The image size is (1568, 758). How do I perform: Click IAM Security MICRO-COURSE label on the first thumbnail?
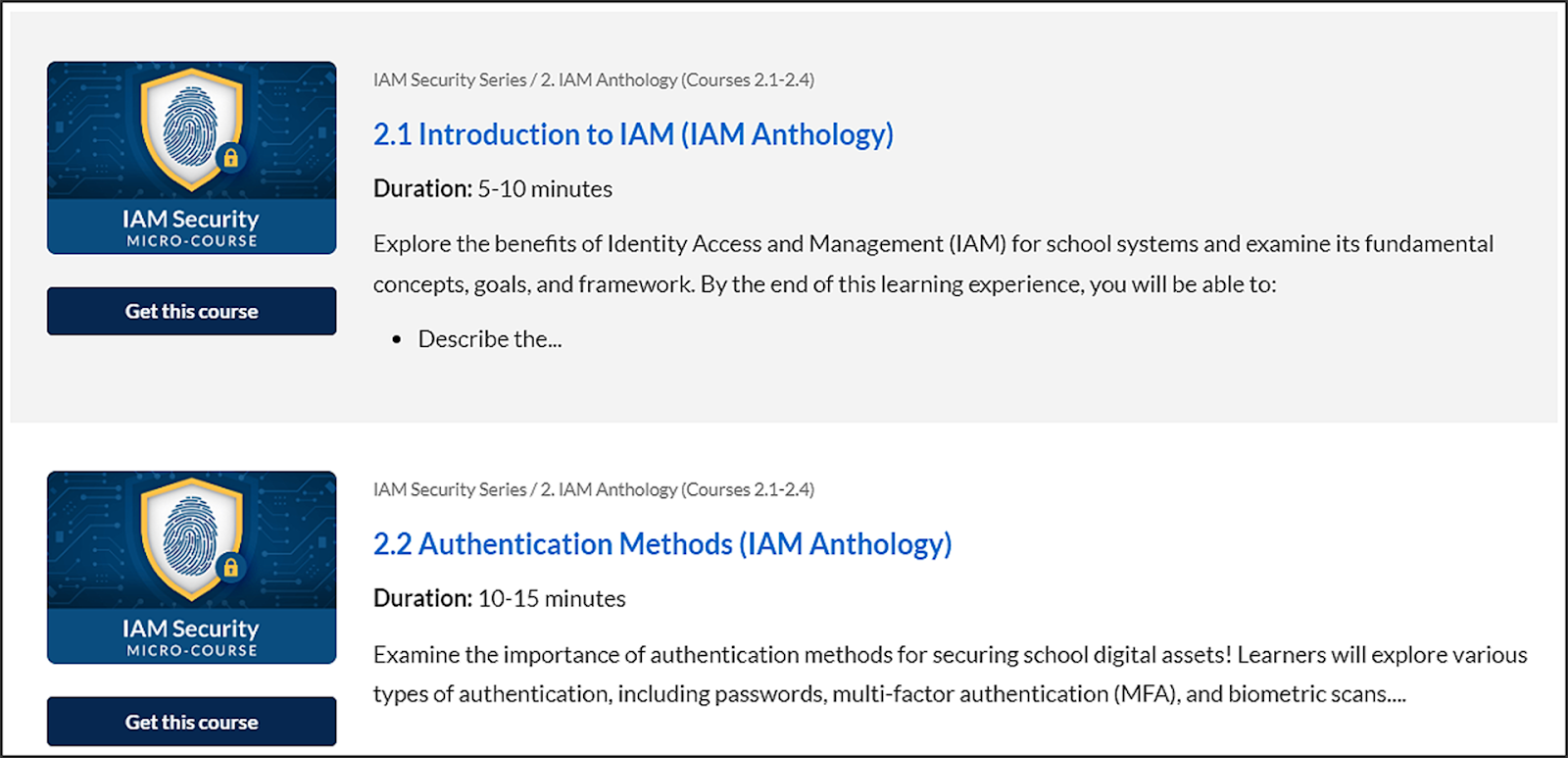[191, 227]
